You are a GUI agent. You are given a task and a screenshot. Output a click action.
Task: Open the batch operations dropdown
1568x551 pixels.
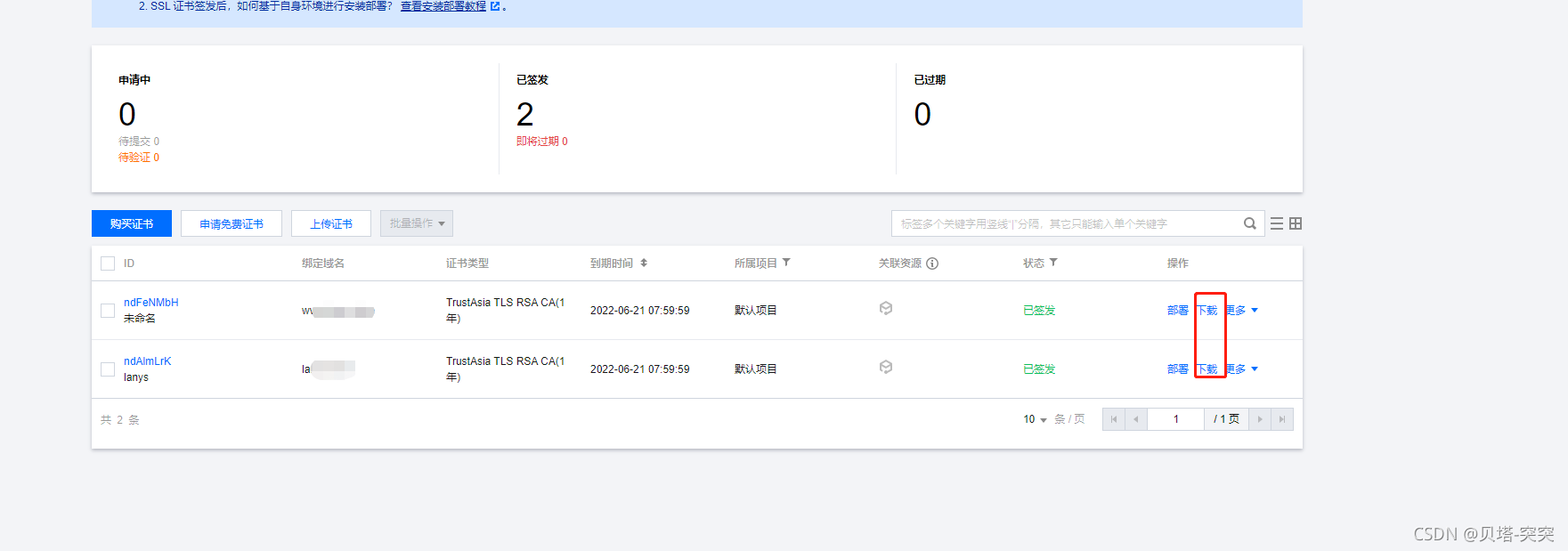pyautogui.click(x=417, y=223)
